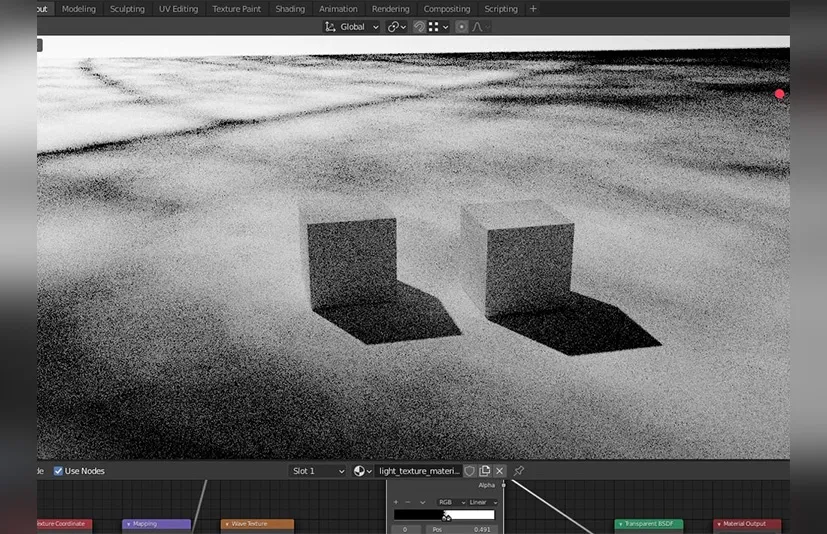Collapse the Transparent BSDF node
Image resolution: width=827 pixels, height=534 pixels.
pyautogui.click(x=621, y=524)
